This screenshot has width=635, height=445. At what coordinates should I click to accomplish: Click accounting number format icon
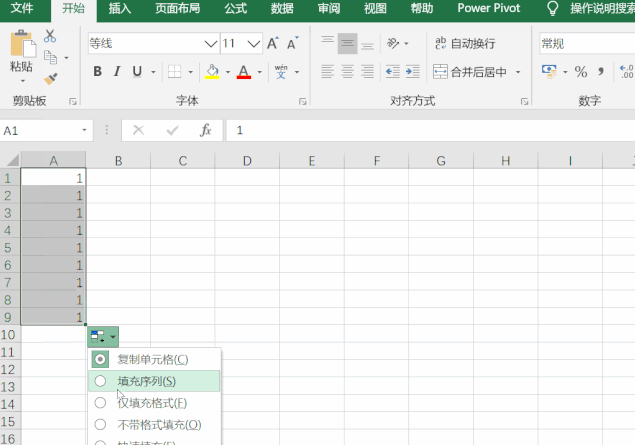pos(549,72)
